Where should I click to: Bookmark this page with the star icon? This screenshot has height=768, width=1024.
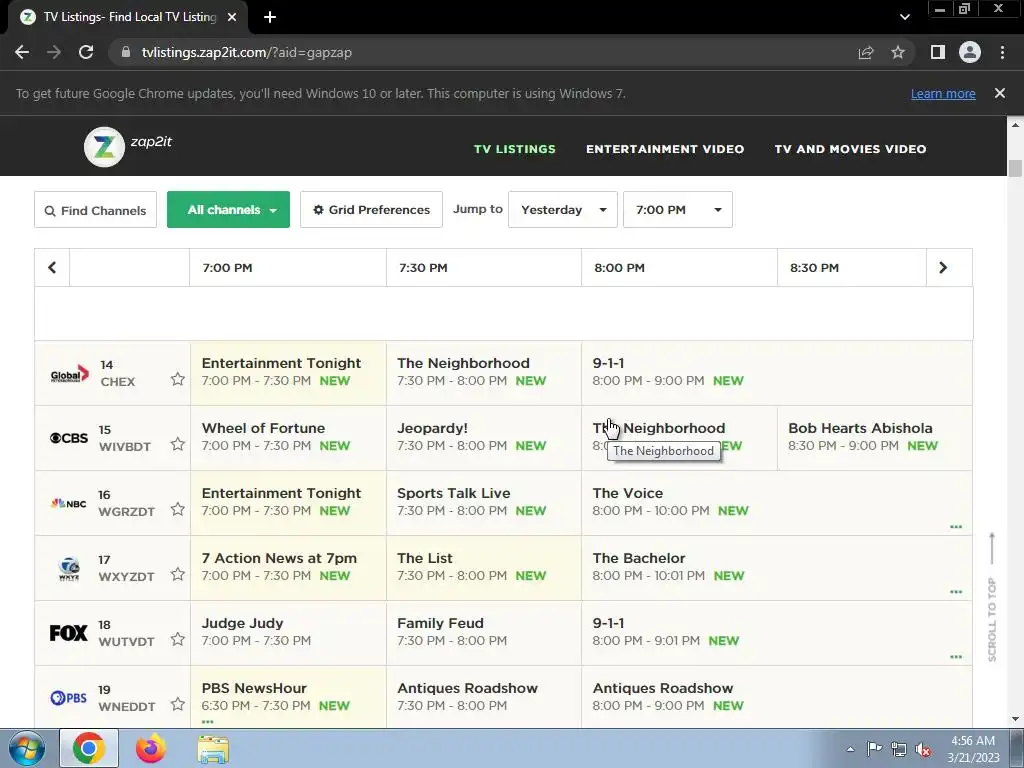(x=898, y=52)
